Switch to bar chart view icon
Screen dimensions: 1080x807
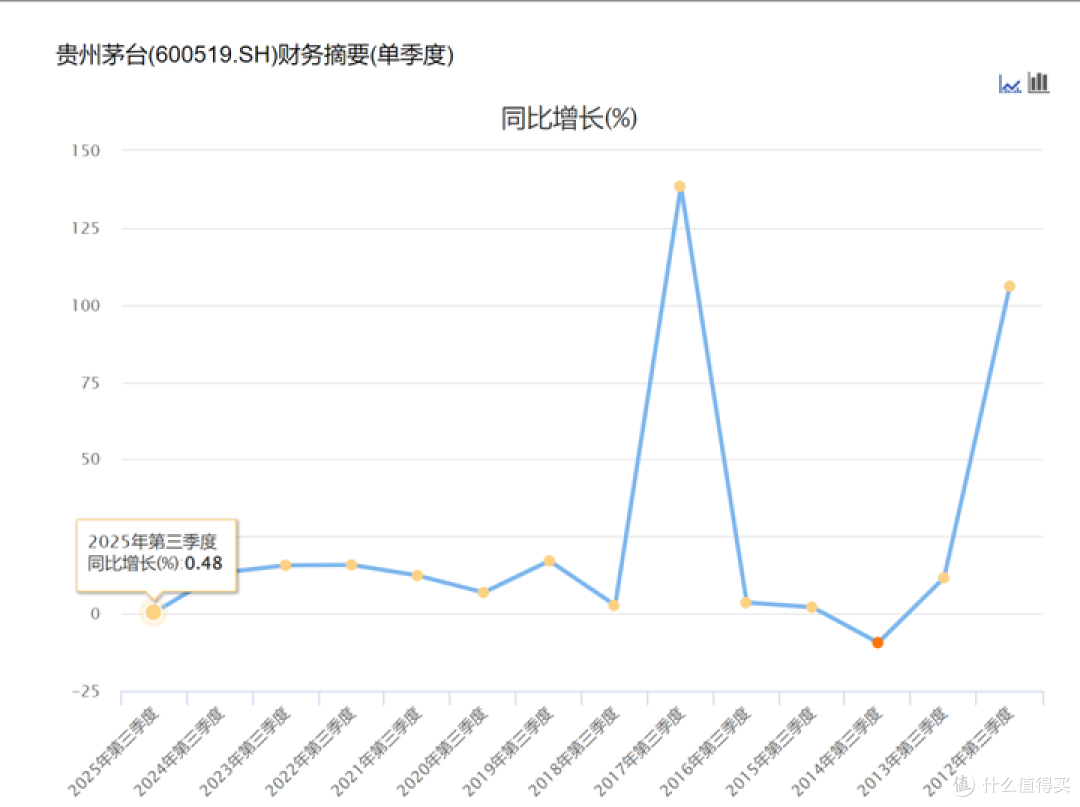(x=1039, y=83)
